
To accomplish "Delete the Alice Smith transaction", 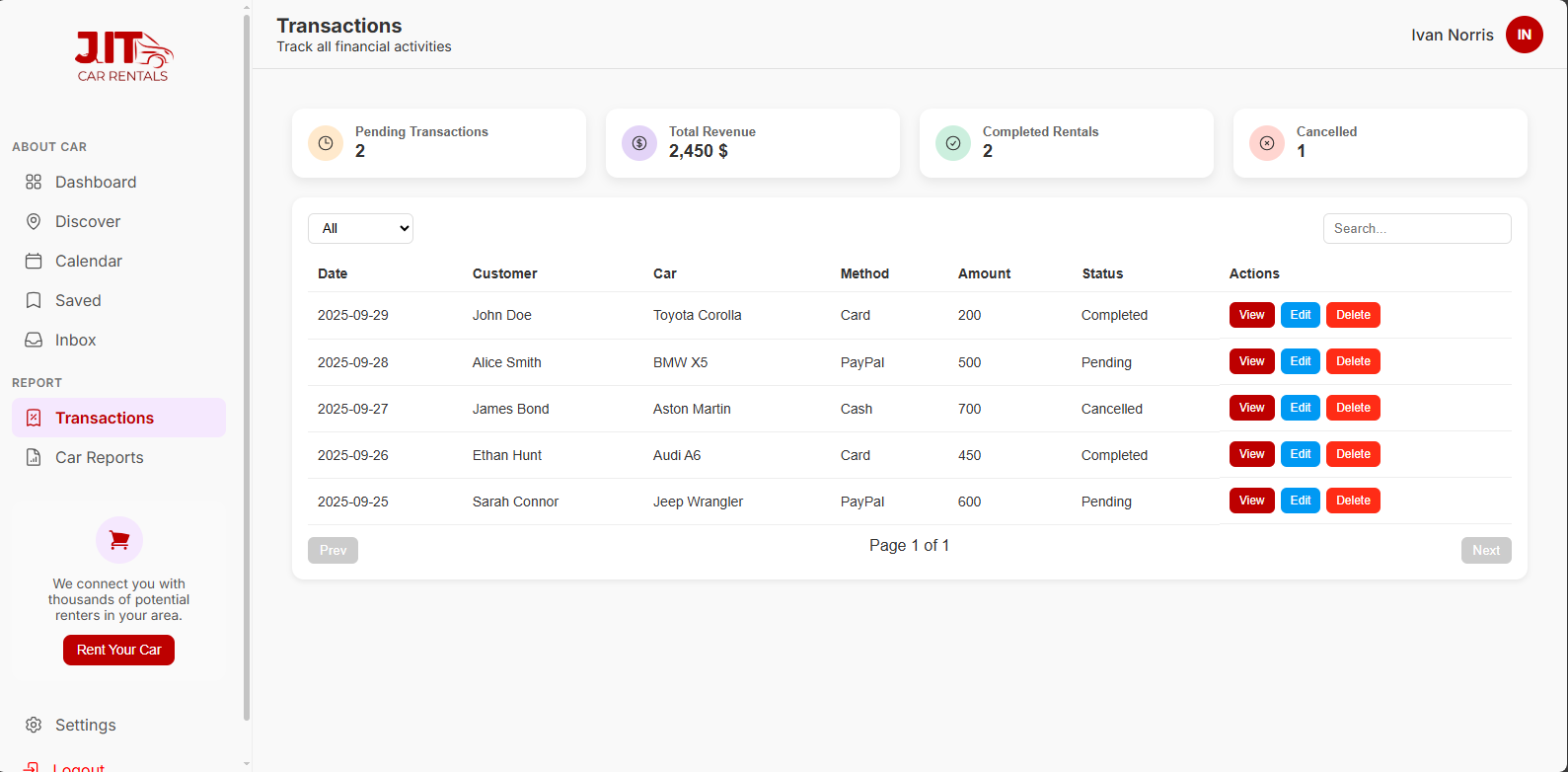I will [1353, 361].
